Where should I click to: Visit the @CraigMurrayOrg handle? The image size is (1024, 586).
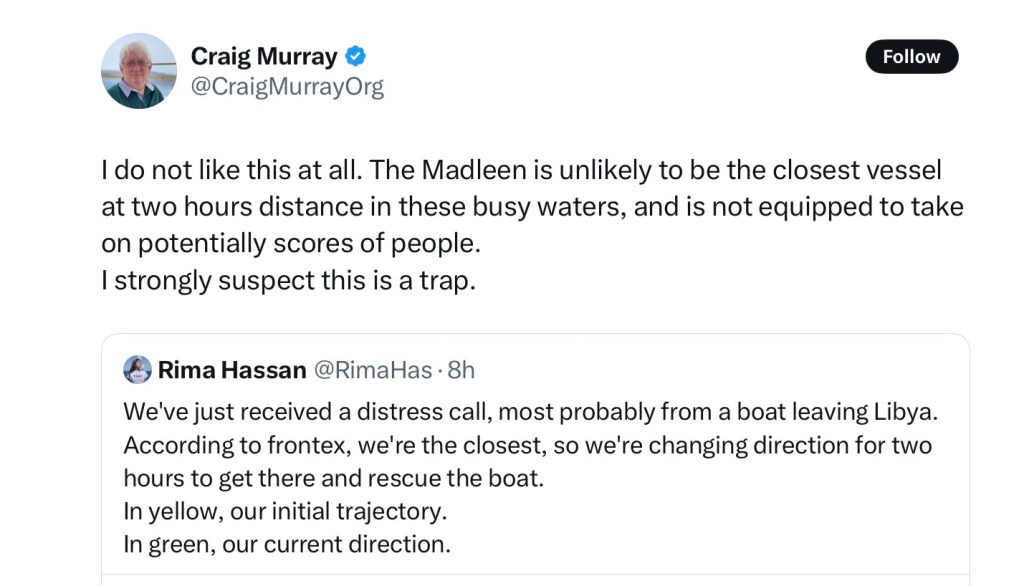(287, 87)
